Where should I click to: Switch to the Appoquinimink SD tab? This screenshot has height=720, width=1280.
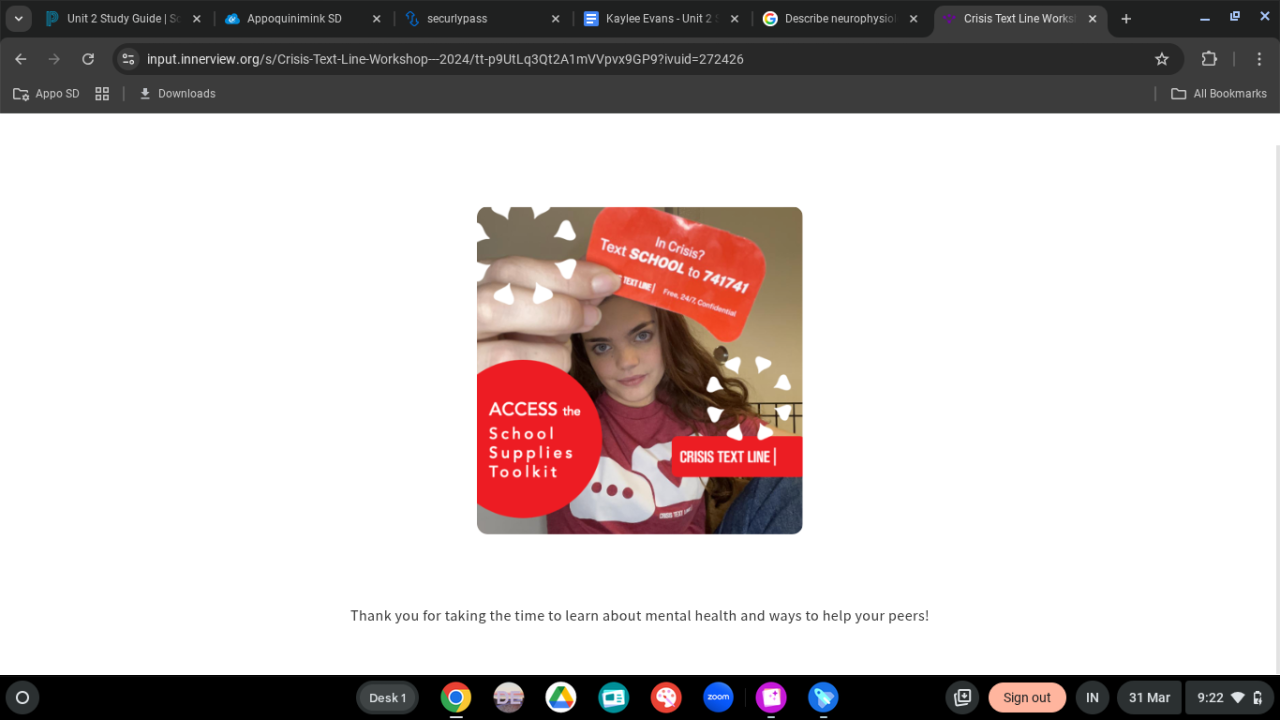click(303, 19)
